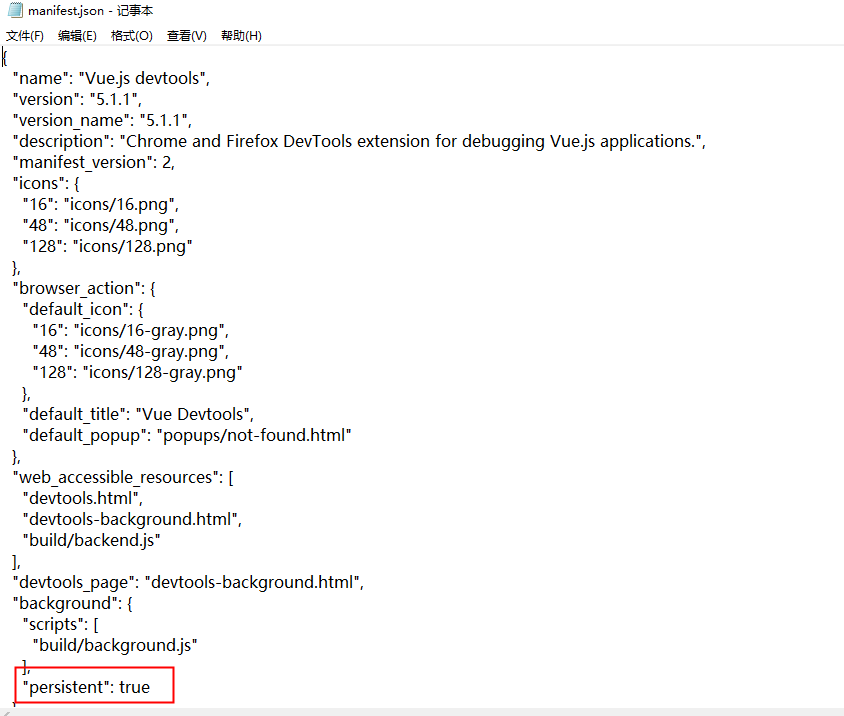Click the "icons/48.png" entry line
Image resolution: width=844 pixels, height=716 pixels.
(x=101, y=226)
